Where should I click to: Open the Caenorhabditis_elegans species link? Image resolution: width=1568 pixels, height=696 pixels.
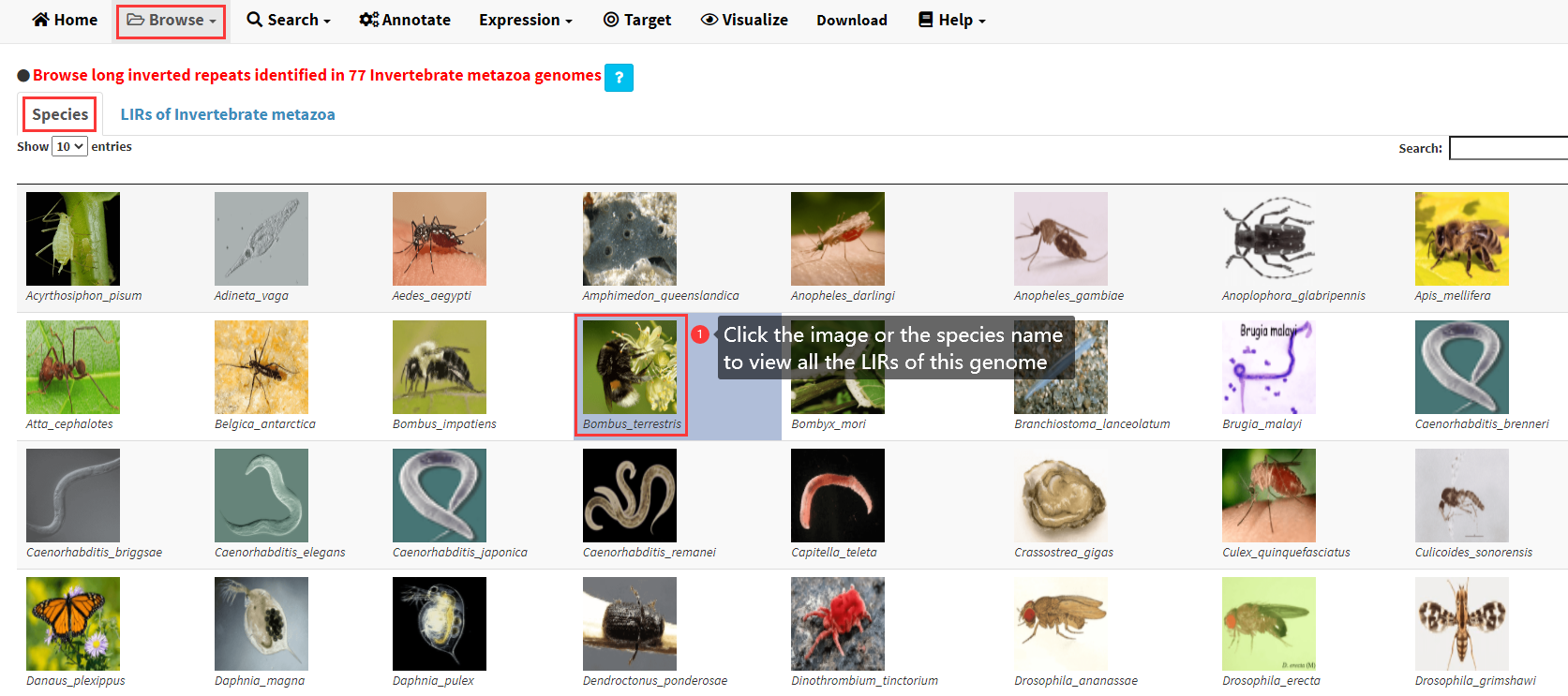279,553
